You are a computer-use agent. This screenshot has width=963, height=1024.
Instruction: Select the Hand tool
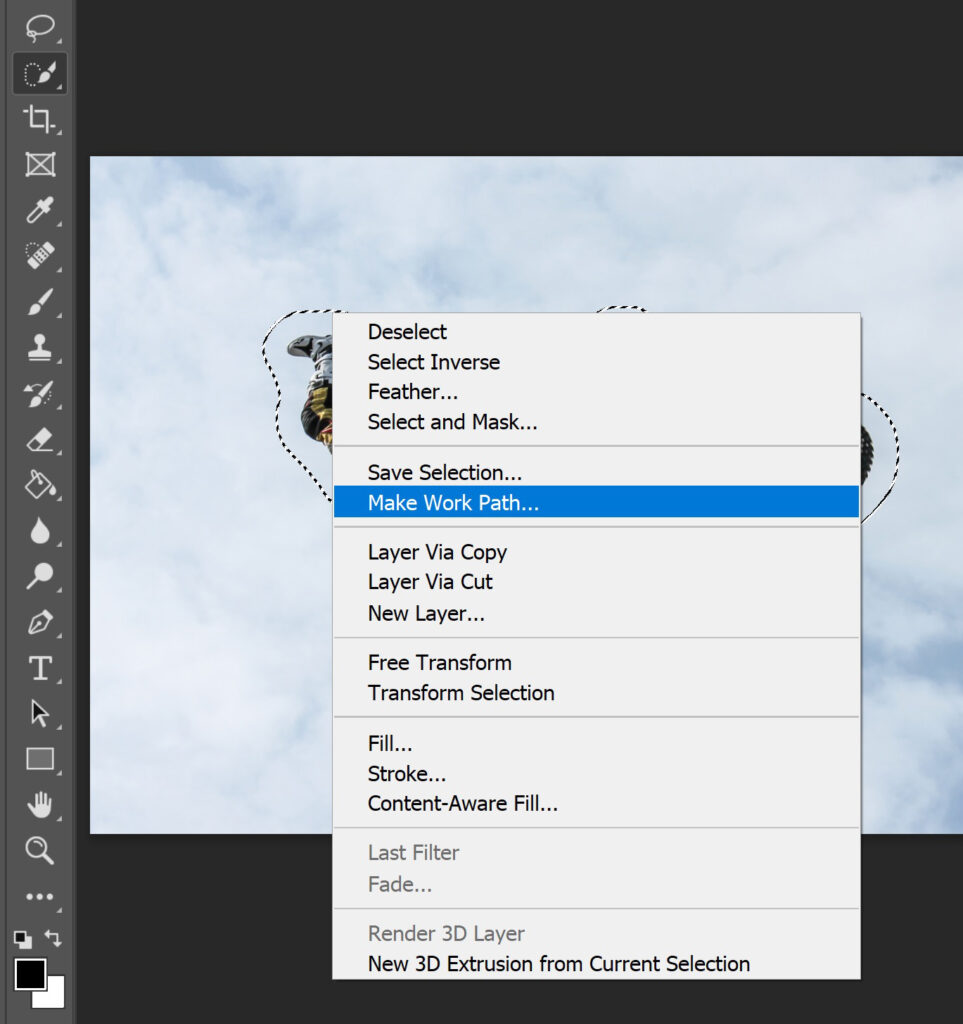coord(40,805)
